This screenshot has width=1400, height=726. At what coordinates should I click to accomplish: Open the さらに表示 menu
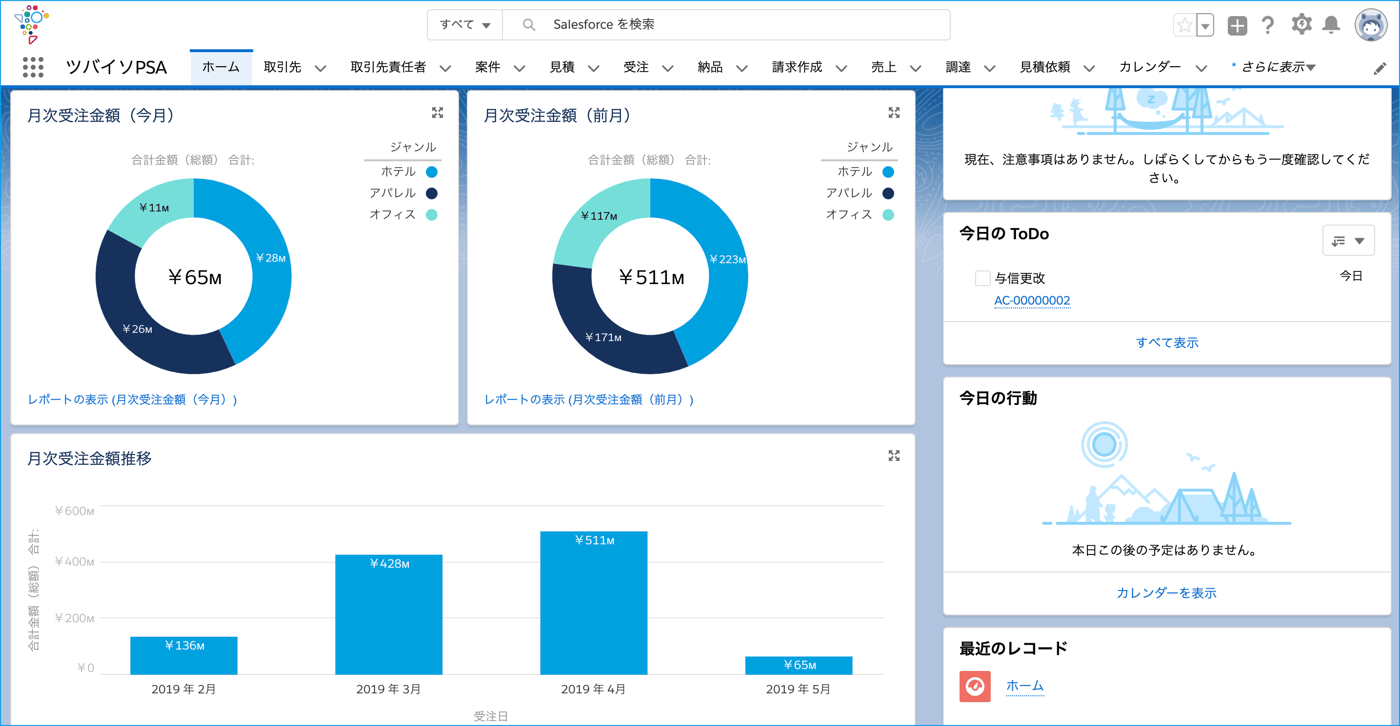pos(1274,67)
